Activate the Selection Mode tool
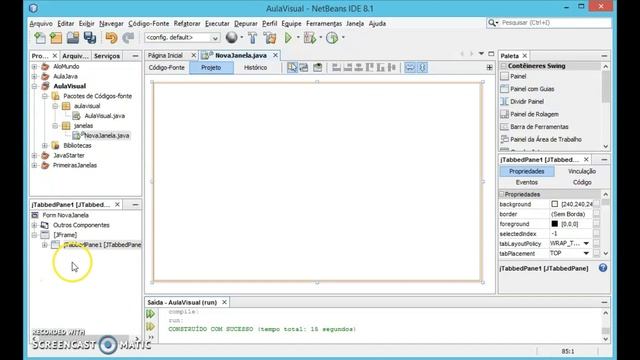 (292, 67)
